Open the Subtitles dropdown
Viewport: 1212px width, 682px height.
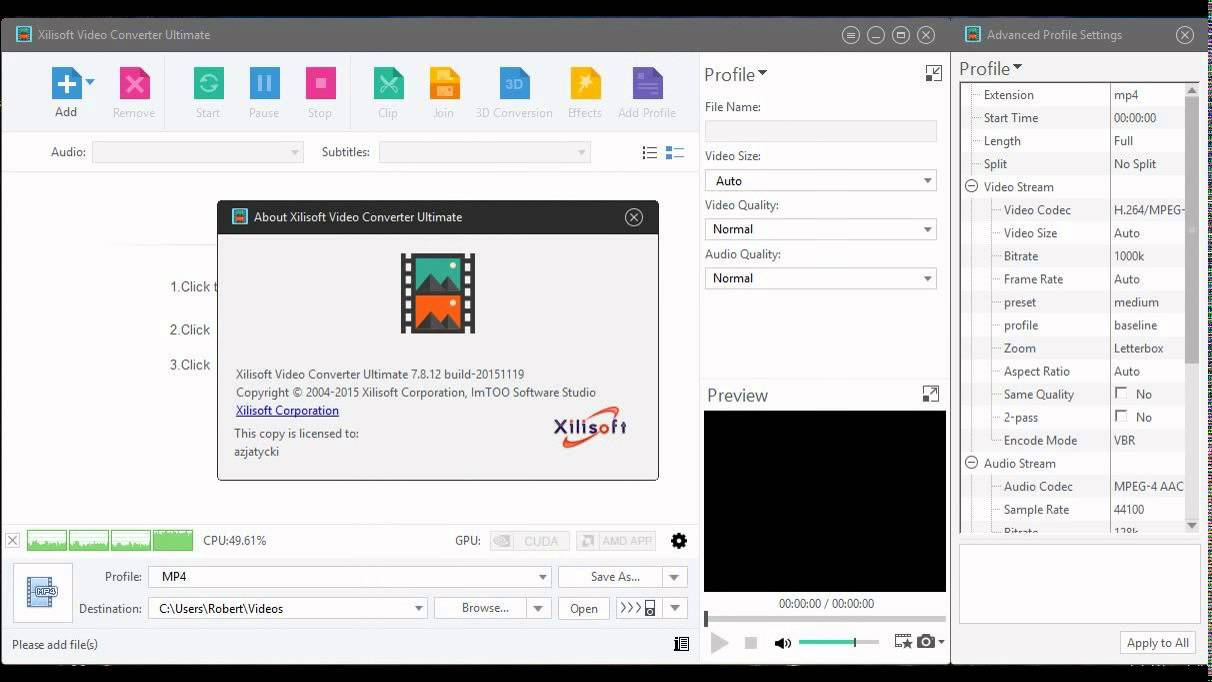pos(485,152)
